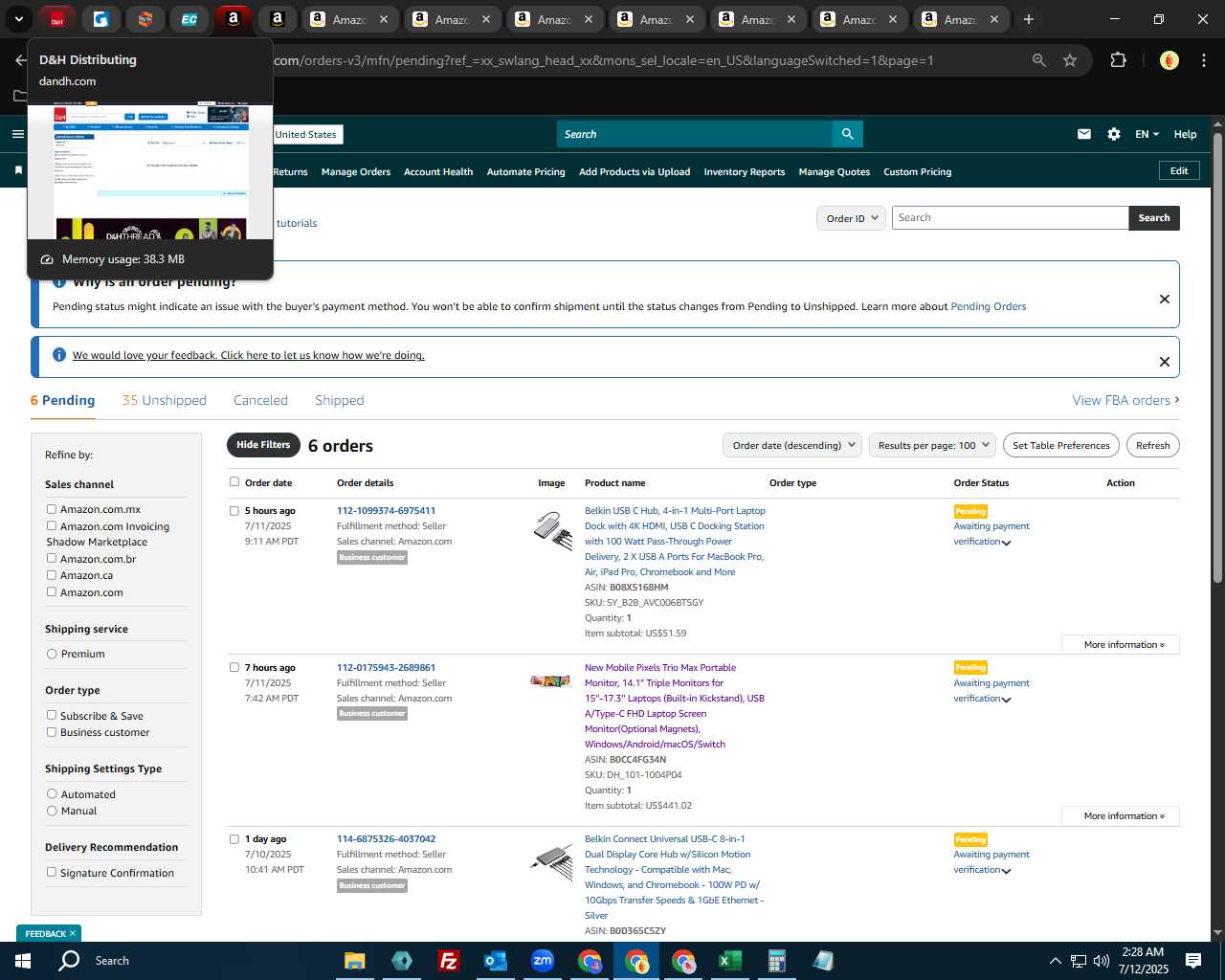Click the info icon on the feedback banner

click(x=59, y=355)
